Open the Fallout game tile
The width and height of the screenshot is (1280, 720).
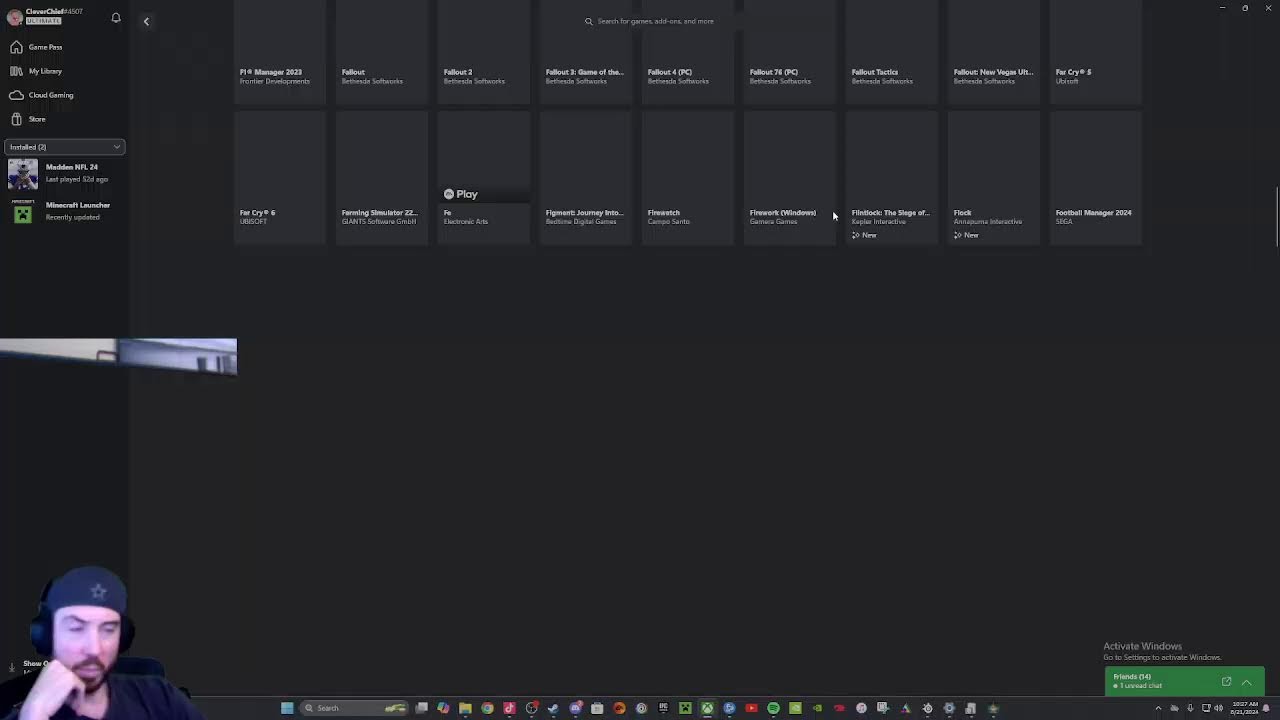point(382,52)
